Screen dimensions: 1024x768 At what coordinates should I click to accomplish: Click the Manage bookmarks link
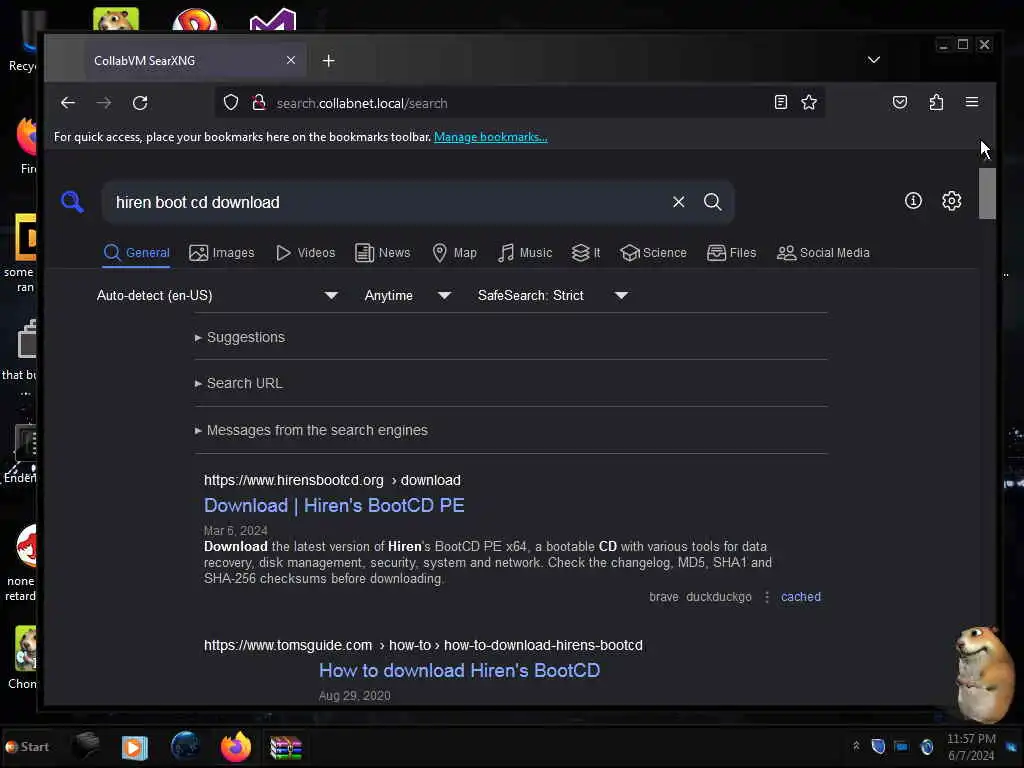point(490,137)
